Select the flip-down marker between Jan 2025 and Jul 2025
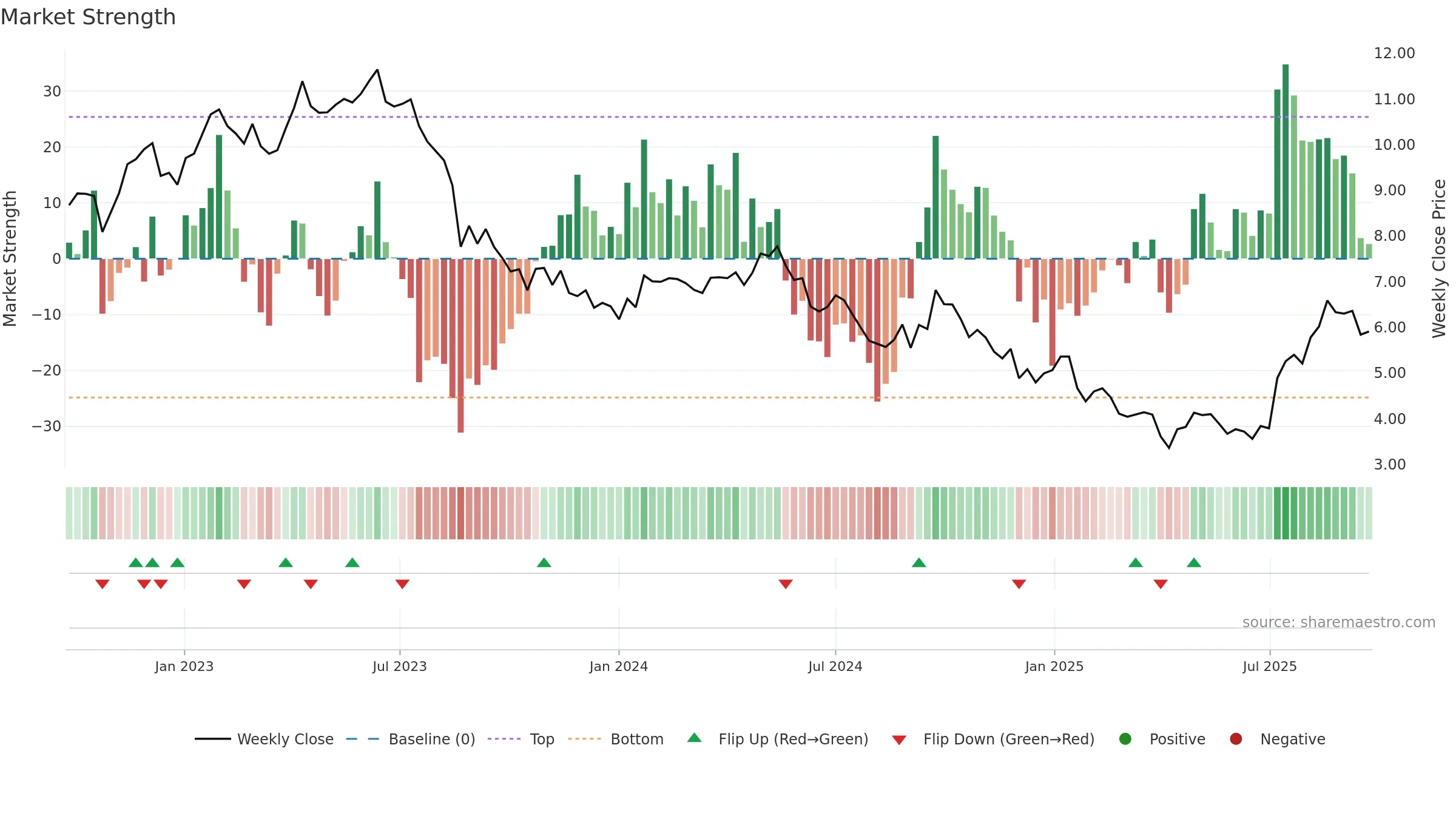 coord(1161,584)
